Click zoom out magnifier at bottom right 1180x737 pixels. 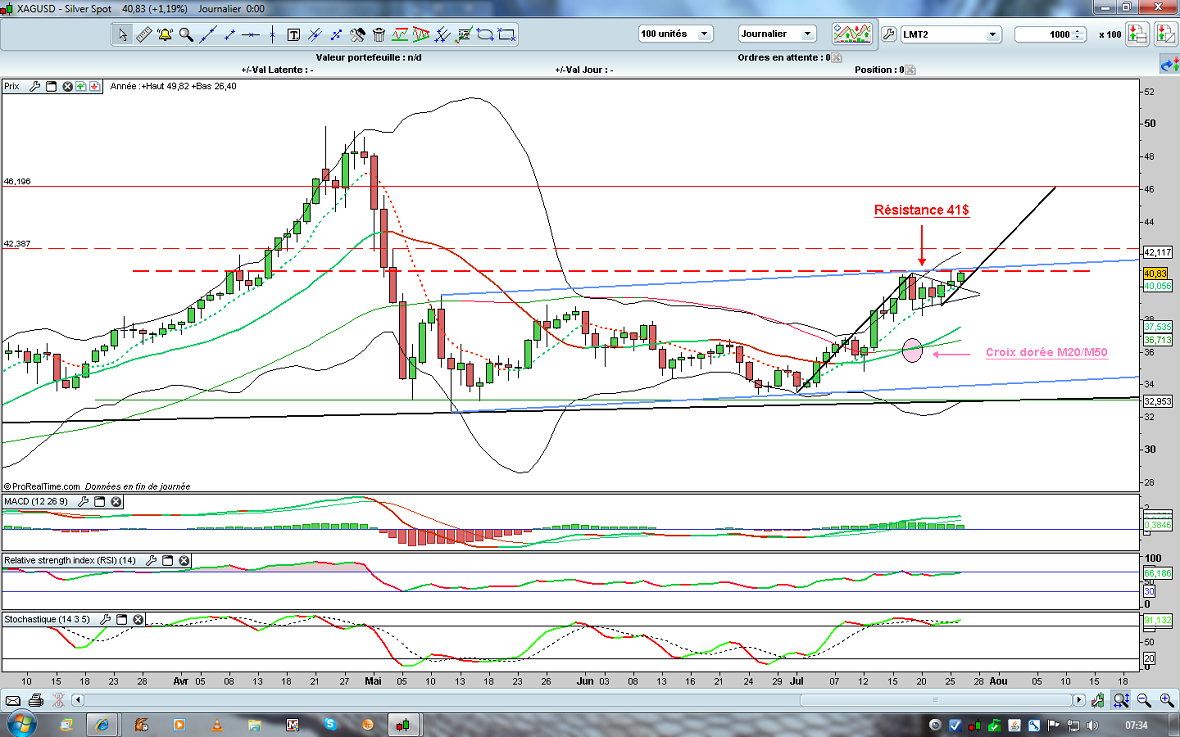(x=1141, y=700)
